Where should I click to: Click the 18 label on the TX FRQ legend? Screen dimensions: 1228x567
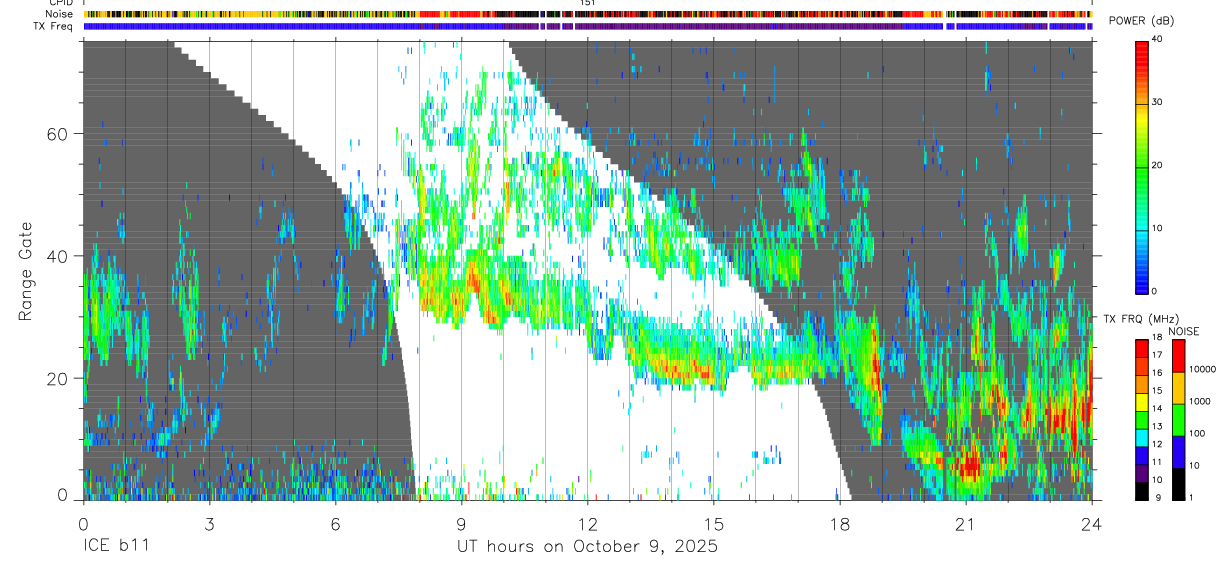[x=1156, y=338]
